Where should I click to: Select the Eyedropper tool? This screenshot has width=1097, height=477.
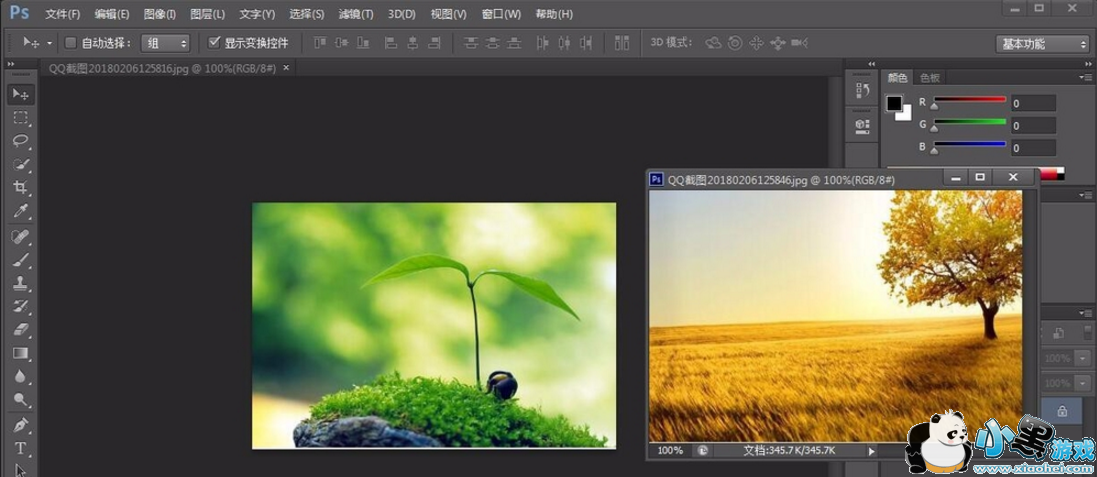(x=20, y=212)
